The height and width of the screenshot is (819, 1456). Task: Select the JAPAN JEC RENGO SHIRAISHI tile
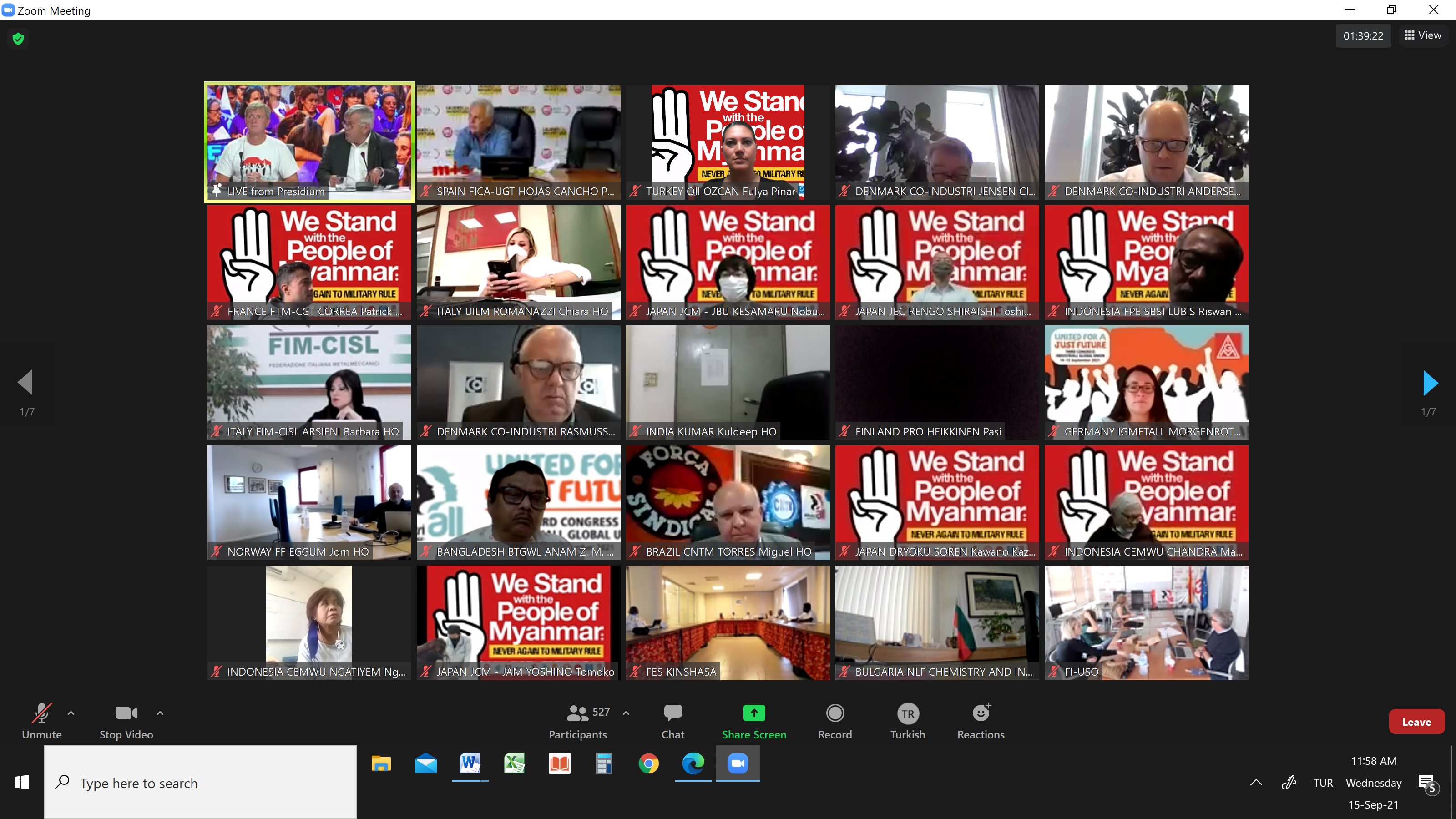coord(937,262)
